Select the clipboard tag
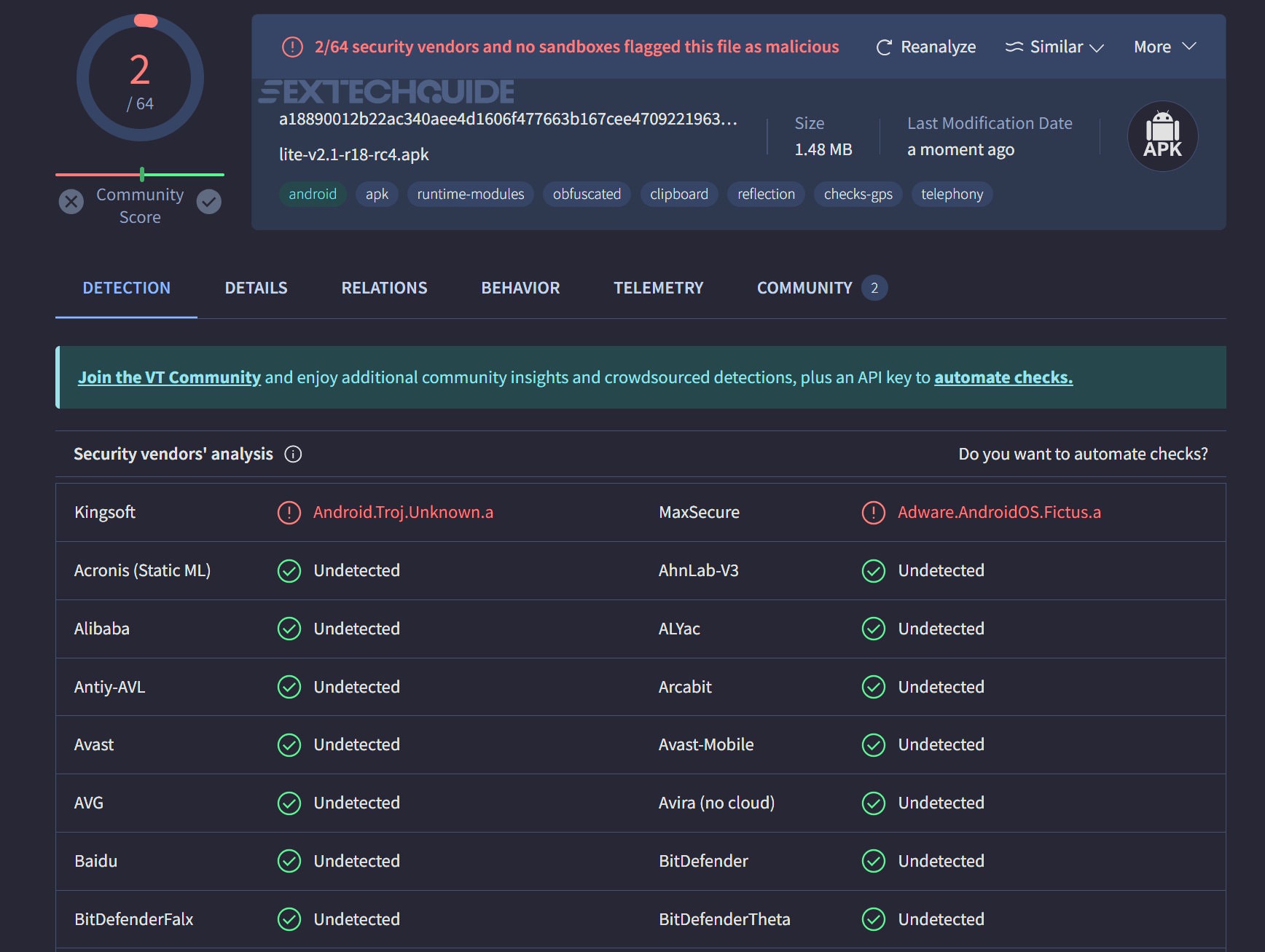 point(679,194)
